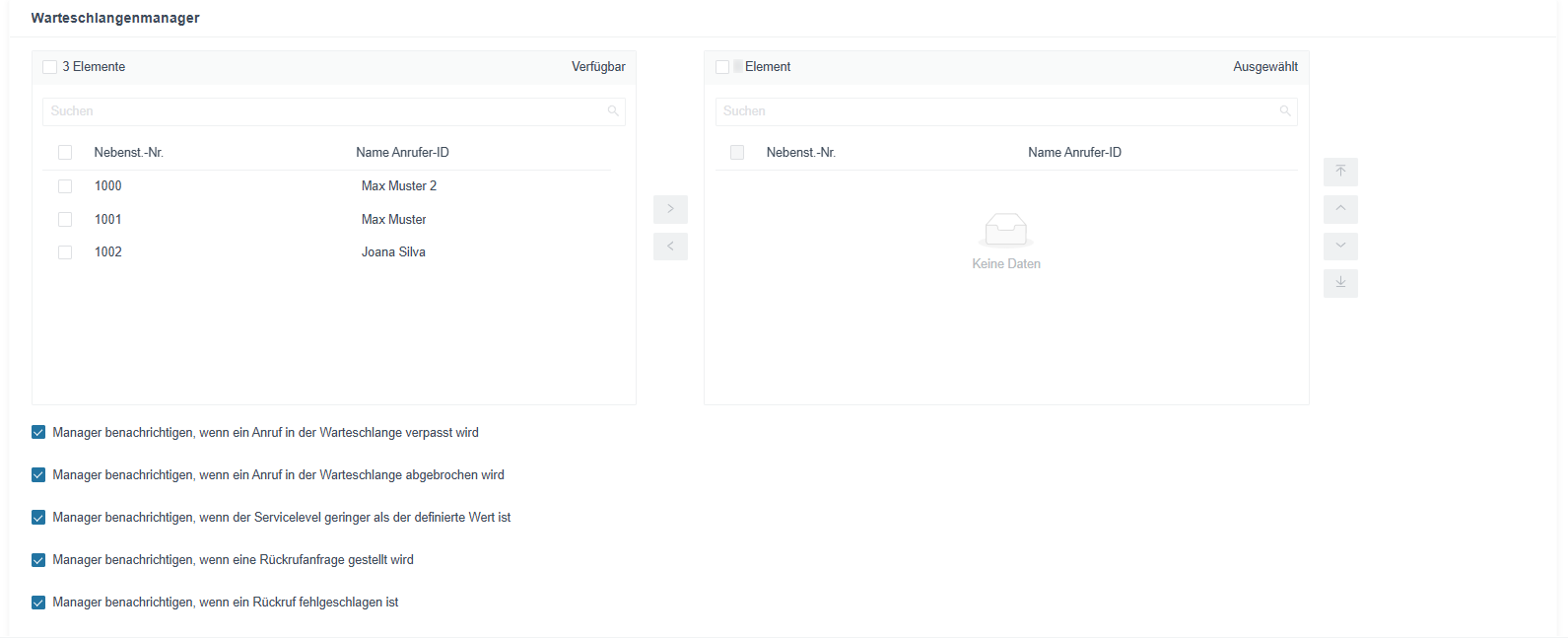Uncheck notify when Rückrufanfrage gestellt wird
The image size is (1568, 640).
pyautogui.click(x=38, y=560)
